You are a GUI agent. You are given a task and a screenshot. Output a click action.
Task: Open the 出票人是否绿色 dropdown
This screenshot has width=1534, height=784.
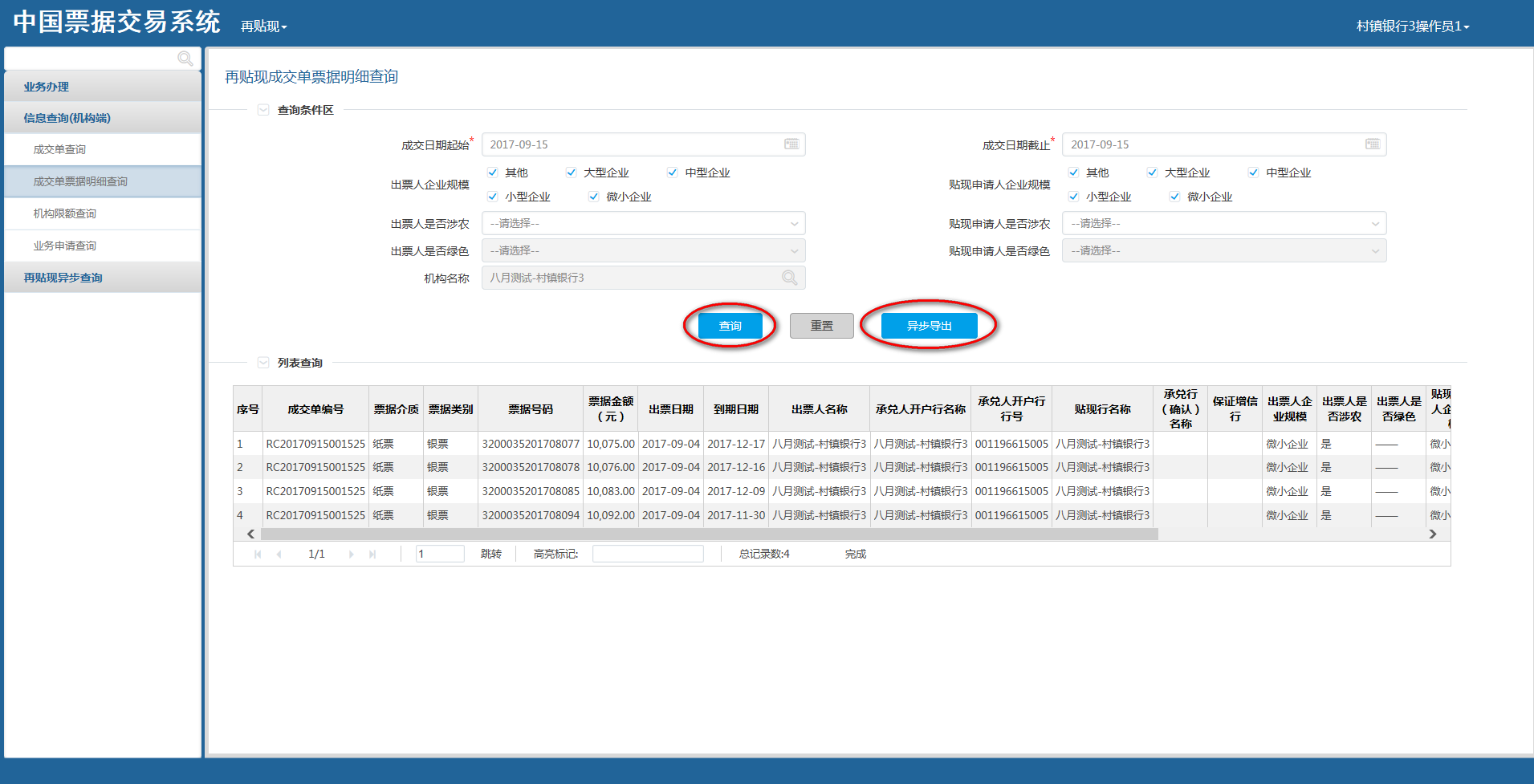coord(643,250)
